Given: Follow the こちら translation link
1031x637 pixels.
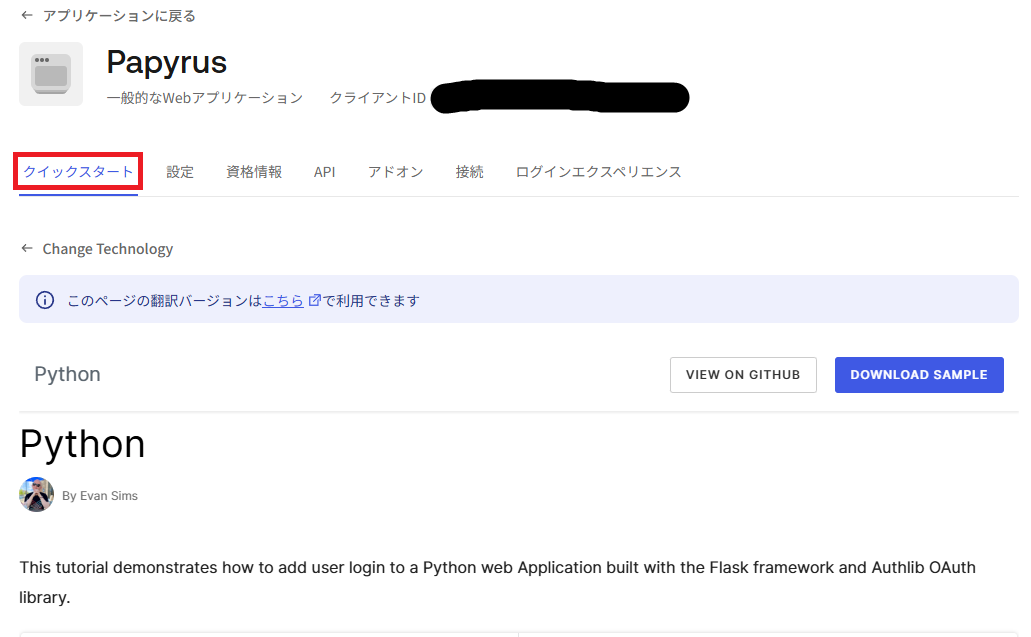Looking at the screenshot, I should coord(283,300).
